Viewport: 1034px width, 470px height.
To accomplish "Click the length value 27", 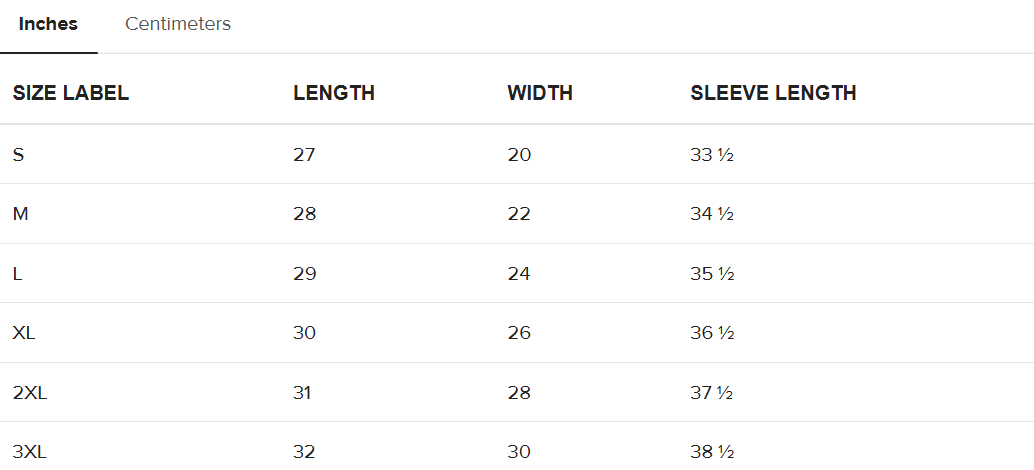I will point(304,155).
